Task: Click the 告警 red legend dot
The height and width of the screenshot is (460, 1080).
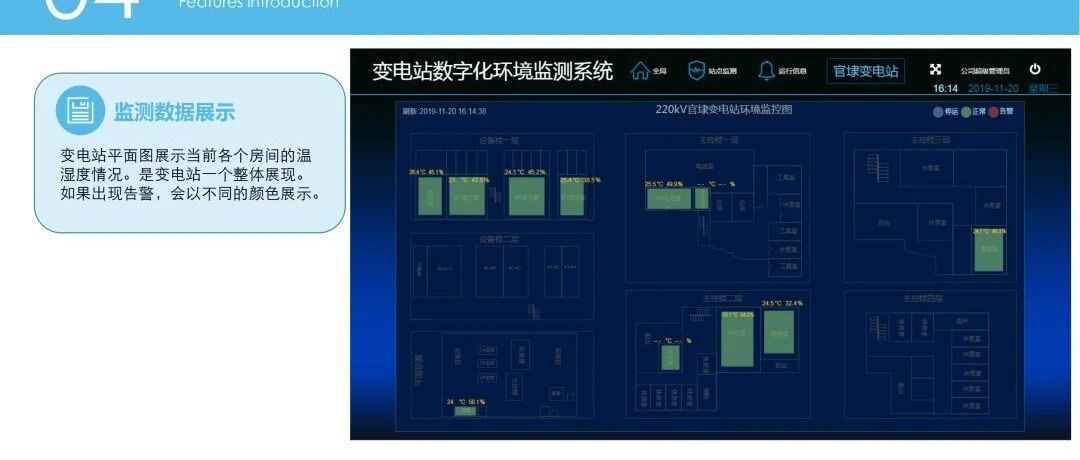Action: pyautogui.click(x=994, y=112)
